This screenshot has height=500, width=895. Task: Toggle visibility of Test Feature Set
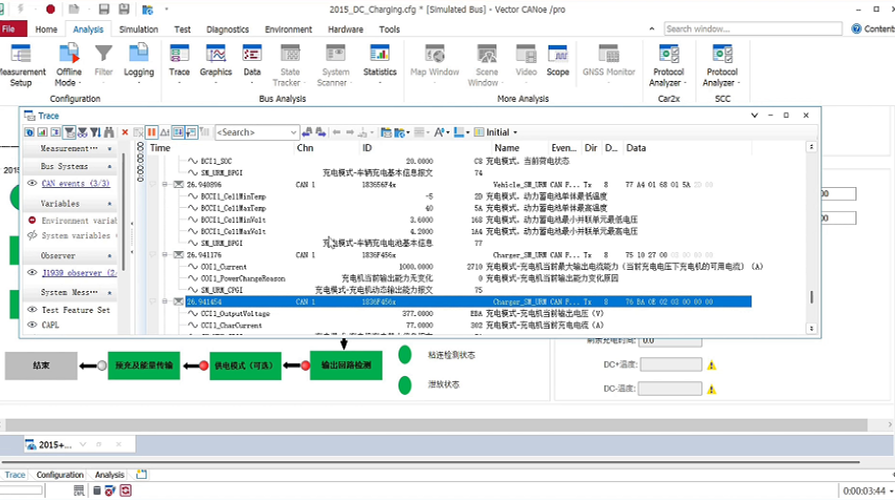coord(32,310)
